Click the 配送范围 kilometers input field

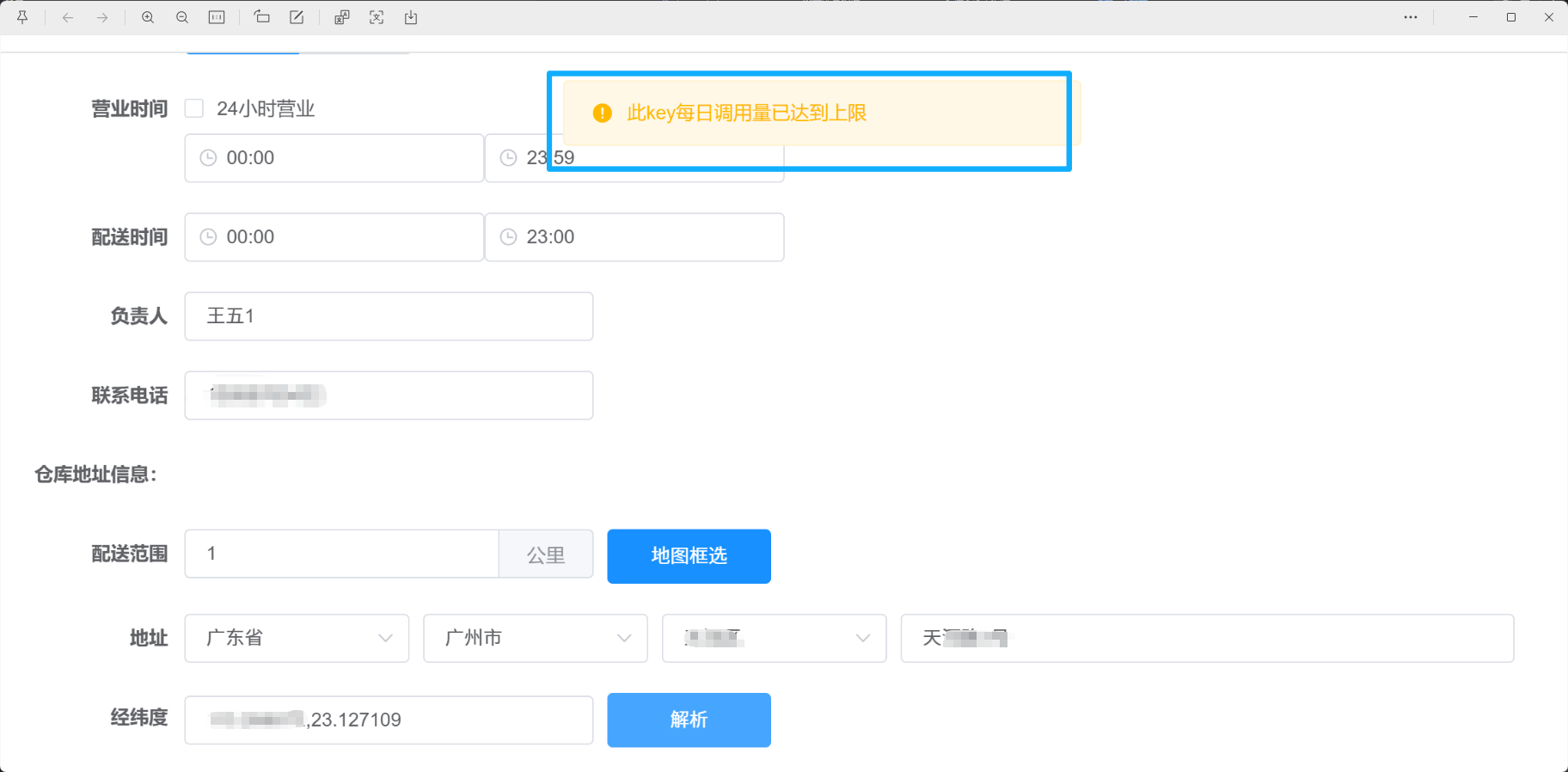point(342,554)
